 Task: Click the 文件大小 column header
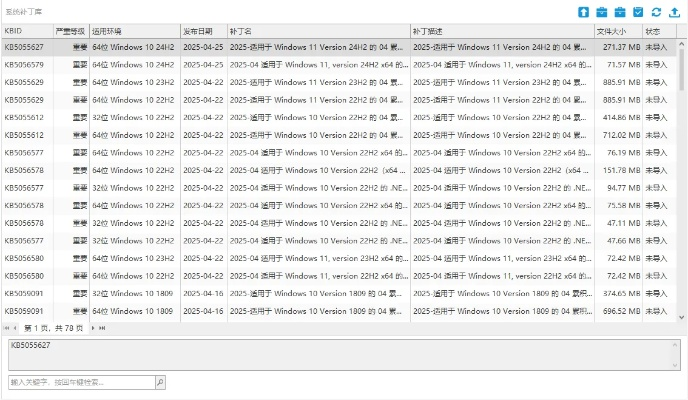617,31
